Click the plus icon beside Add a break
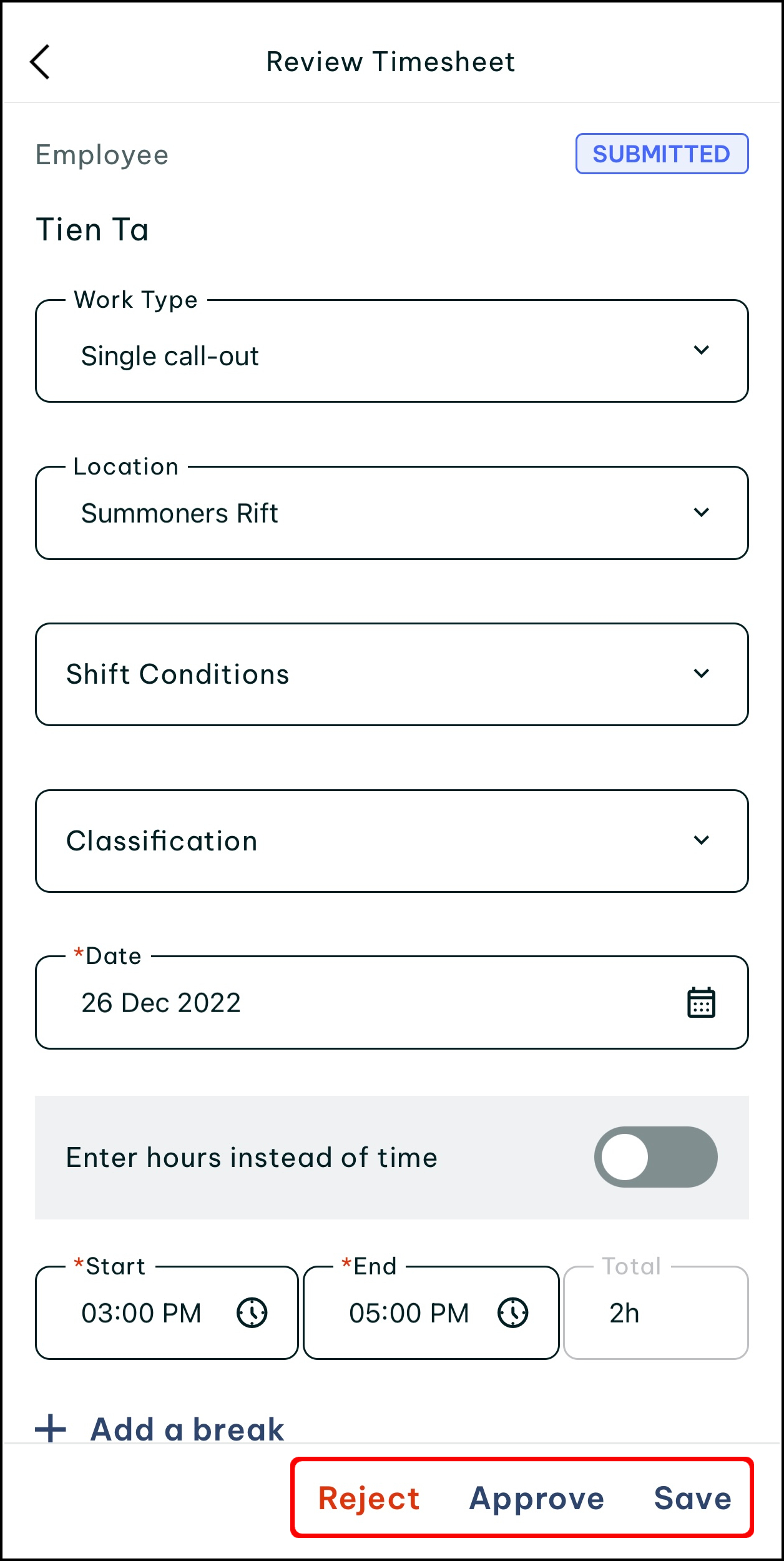 pyautogui.click(x=51, y=1429)
